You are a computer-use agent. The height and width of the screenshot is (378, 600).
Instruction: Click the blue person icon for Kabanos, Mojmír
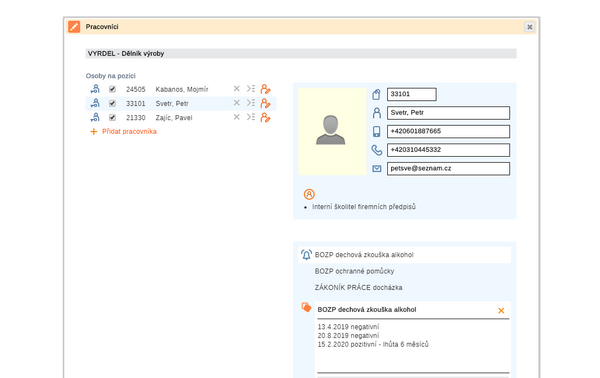click(x=95, y=89)
